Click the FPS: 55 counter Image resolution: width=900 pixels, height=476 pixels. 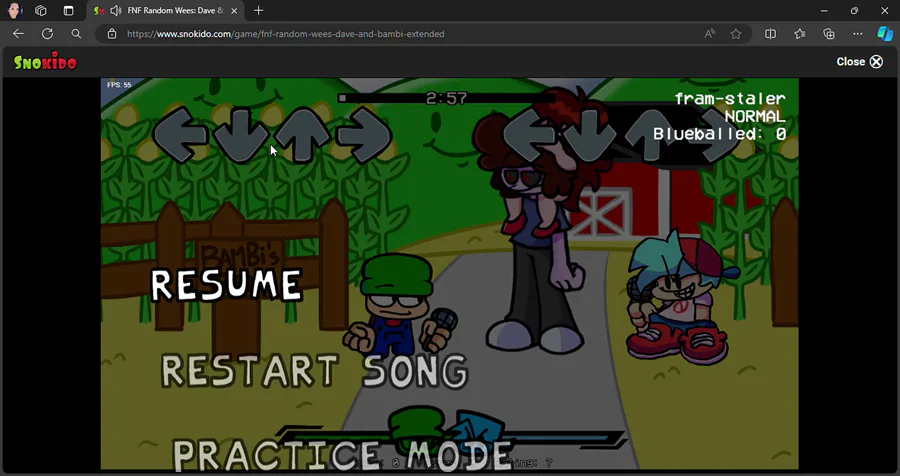[119, 85]
